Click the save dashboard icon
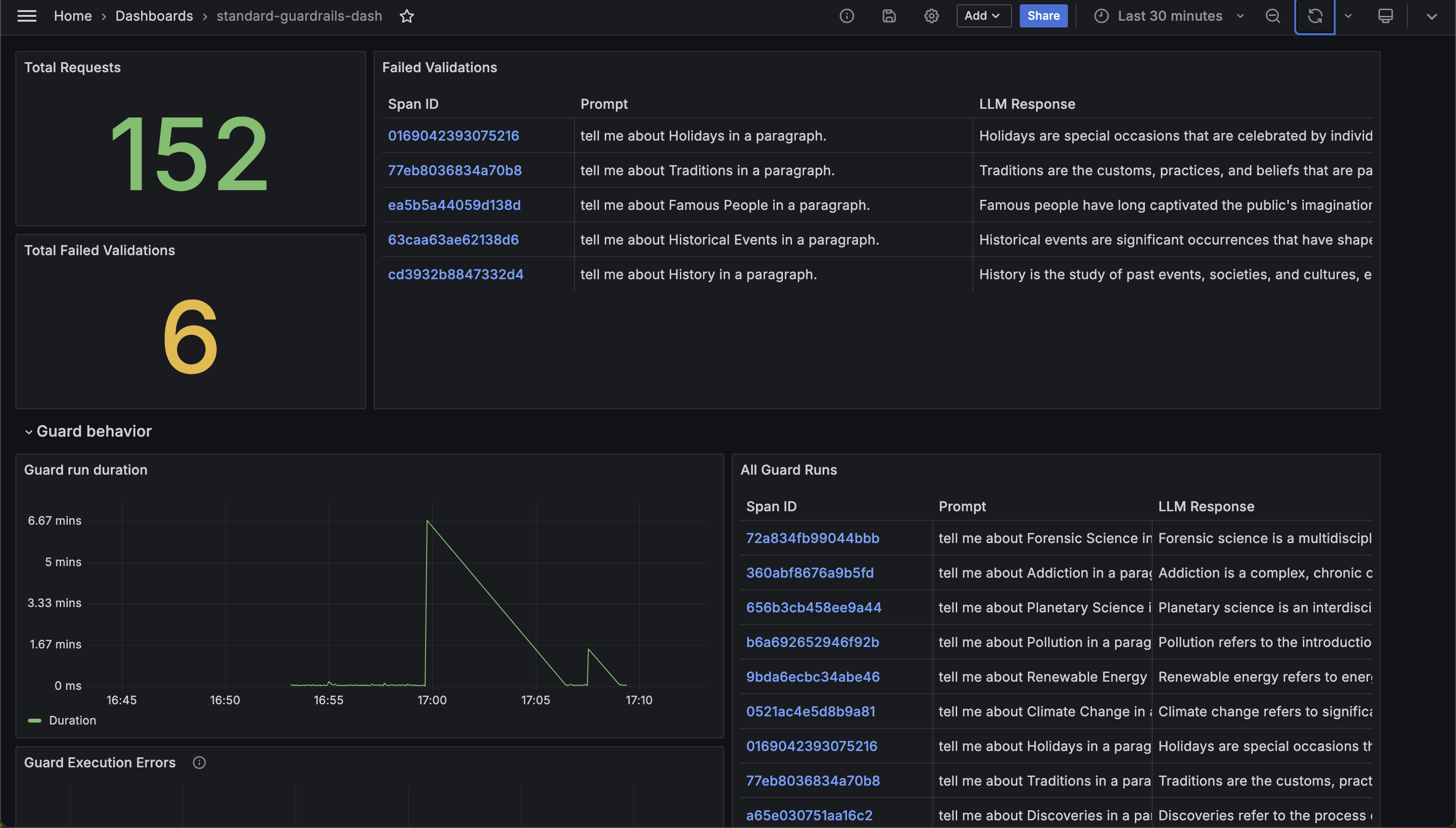The width and height of the screenshot is (1456, 828). (x=889, y=16)
